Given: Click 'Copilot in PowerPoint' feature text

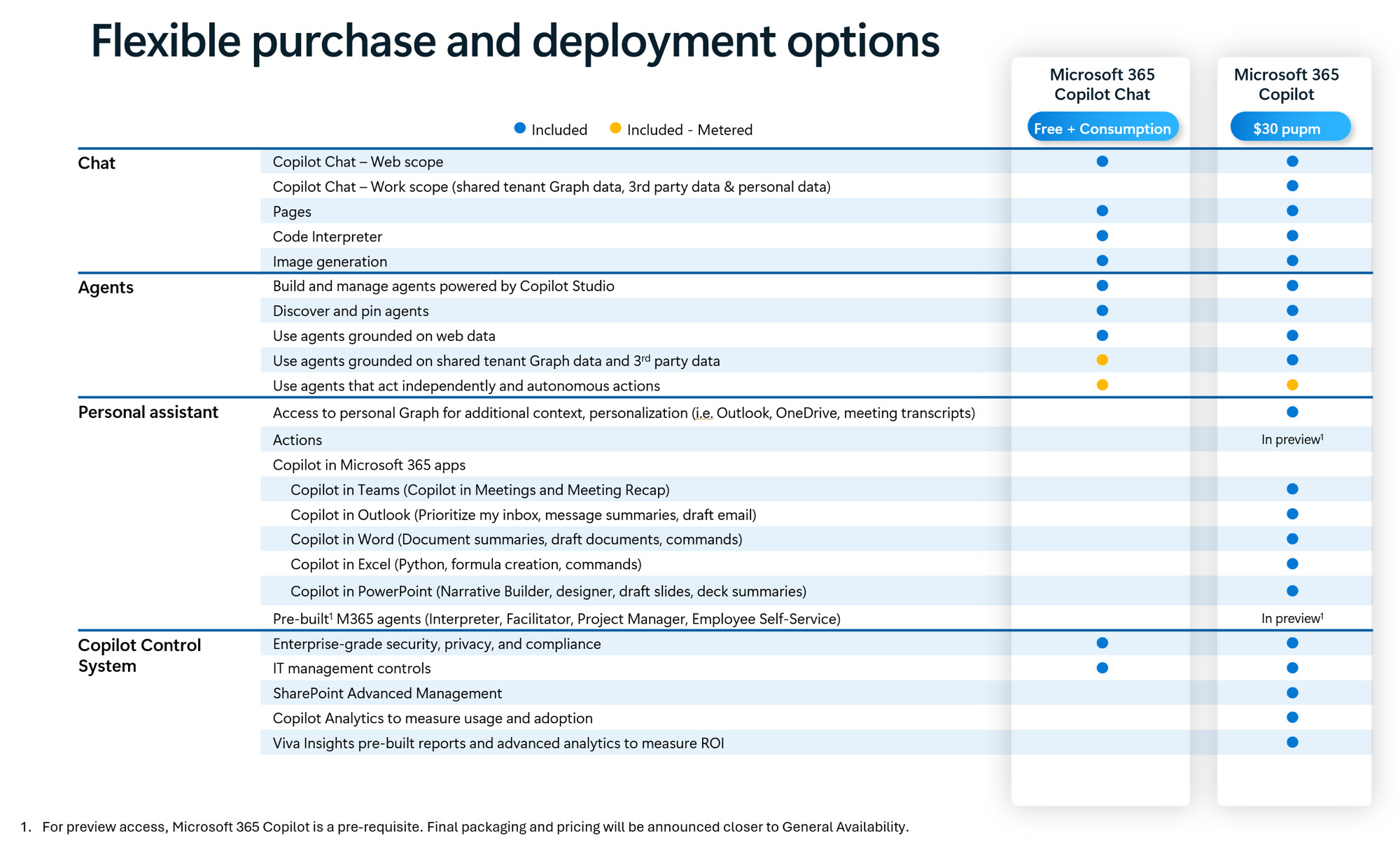Looking at the screenshot, I should [549, 591].
